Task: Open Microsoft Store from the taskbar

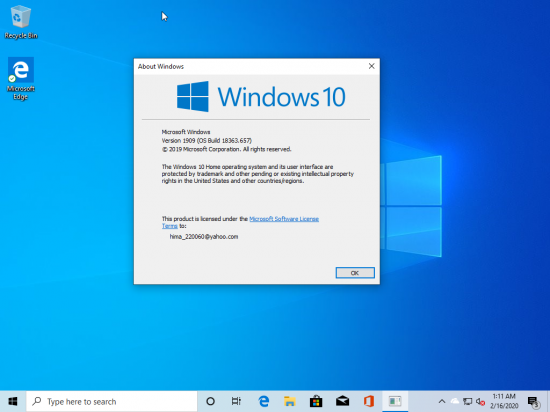Action: (x=316, y=401)
